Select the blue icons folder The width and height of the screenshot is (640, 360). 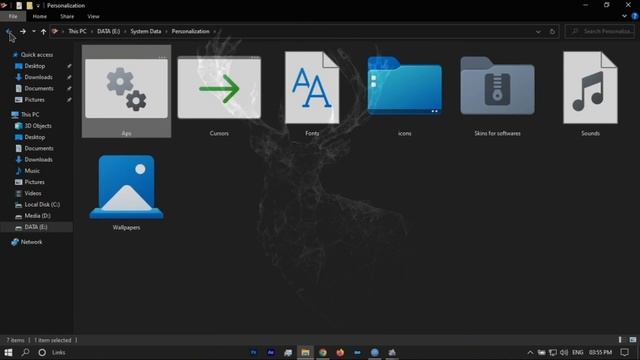(404, 86)
